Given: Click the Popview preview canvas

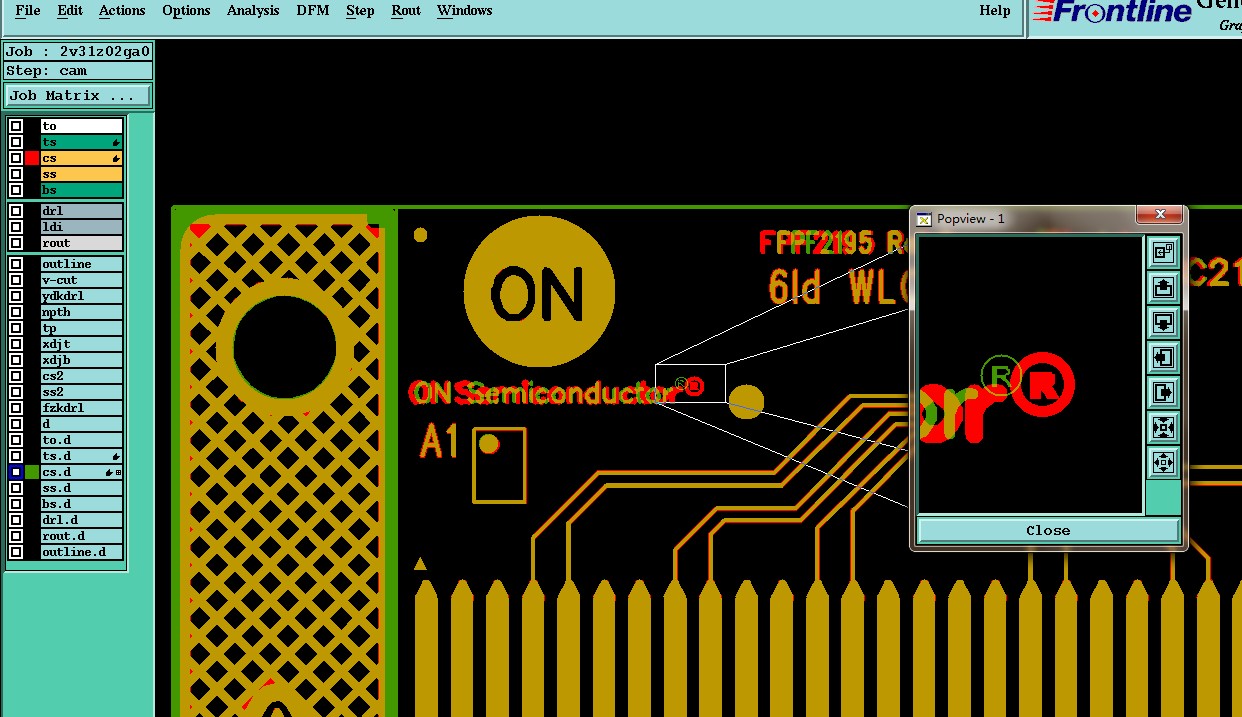Looking at the screenshot, I should point(1030,375).
